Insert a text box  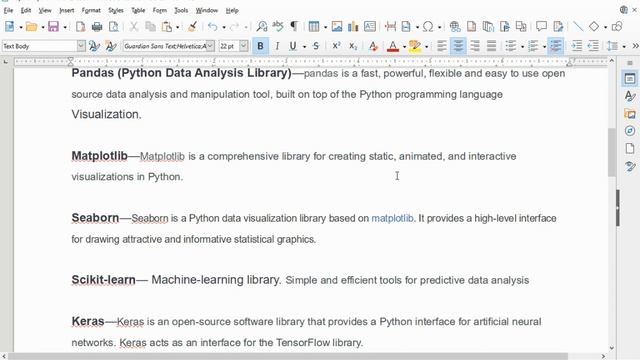click(x=370, y=27)
